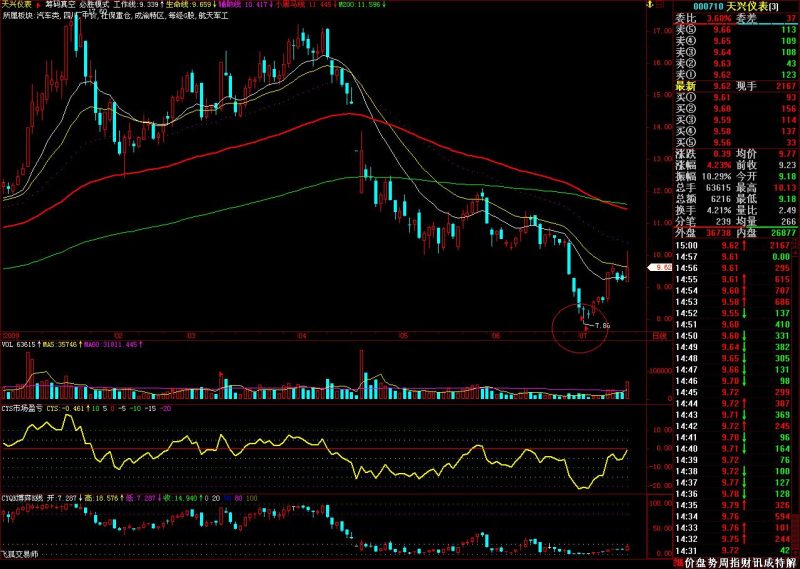The width and height of the screenshot is (800, 569).
Task: Select the 卖⑤ order row at 9.66
Action: click(736, 30)
